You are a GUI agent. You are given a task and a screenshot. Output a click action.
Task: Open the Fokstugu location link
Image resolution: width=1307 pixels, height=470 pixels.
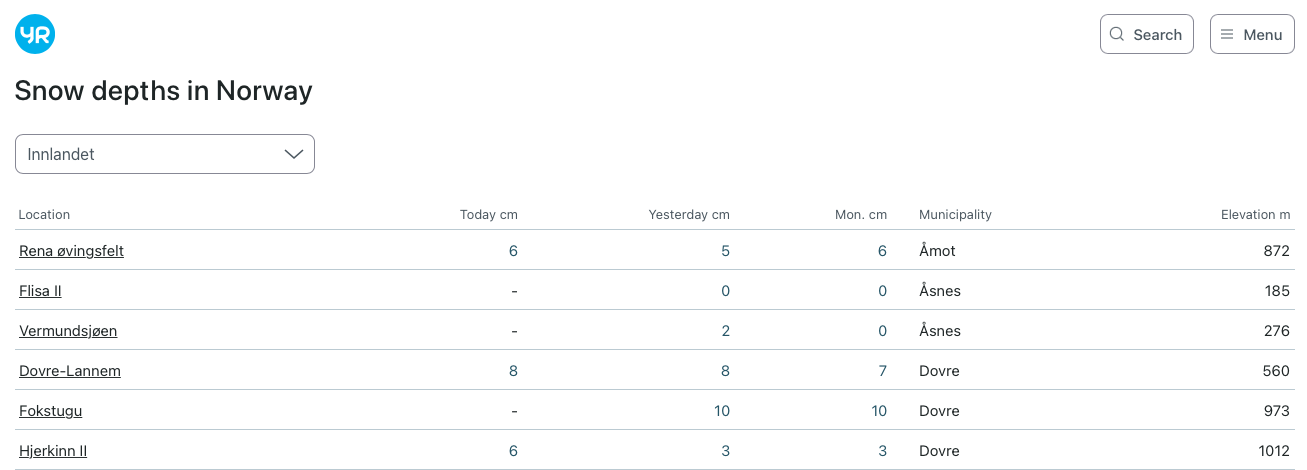pos(51,411)
